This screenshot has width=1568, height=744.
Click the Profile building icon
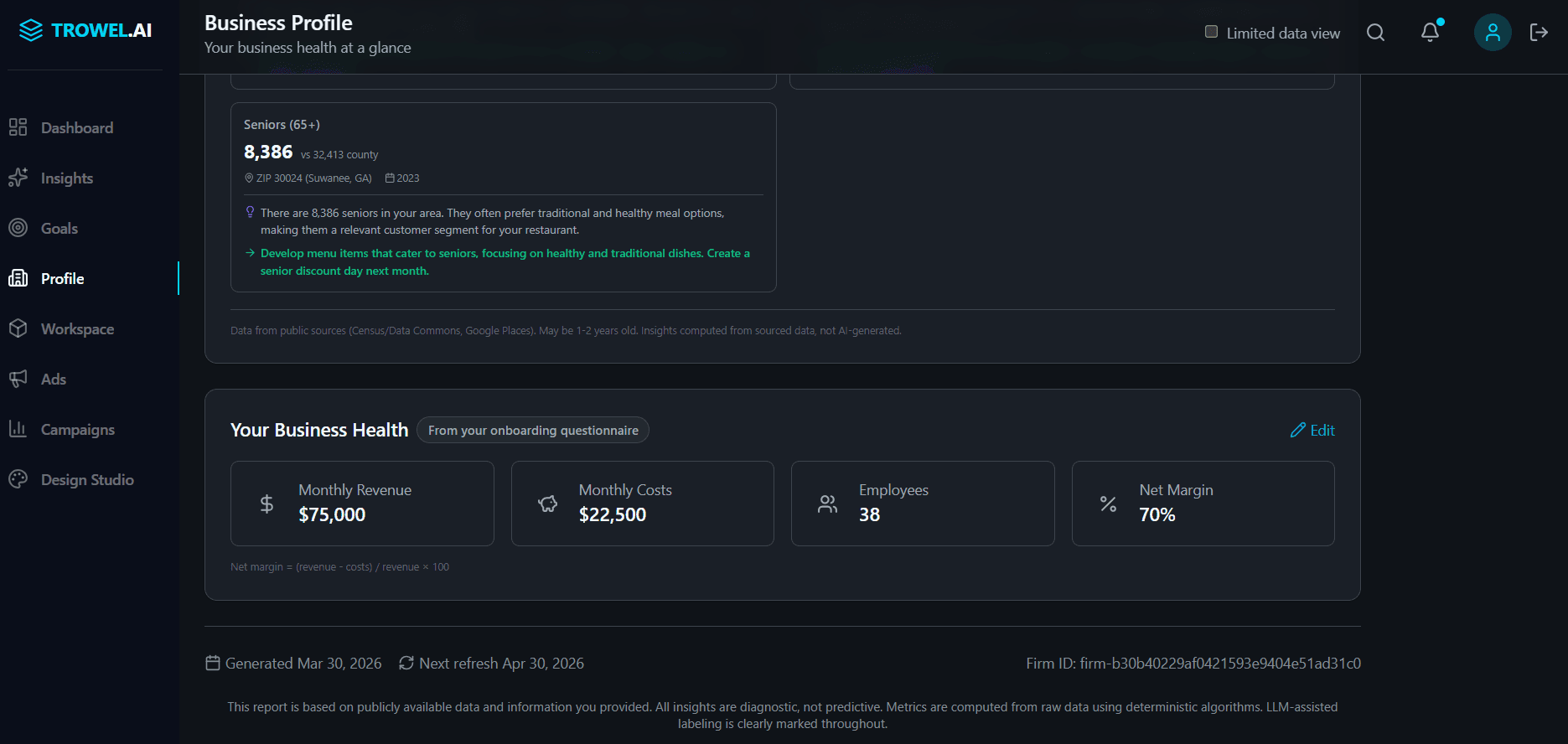pos(18,278)
